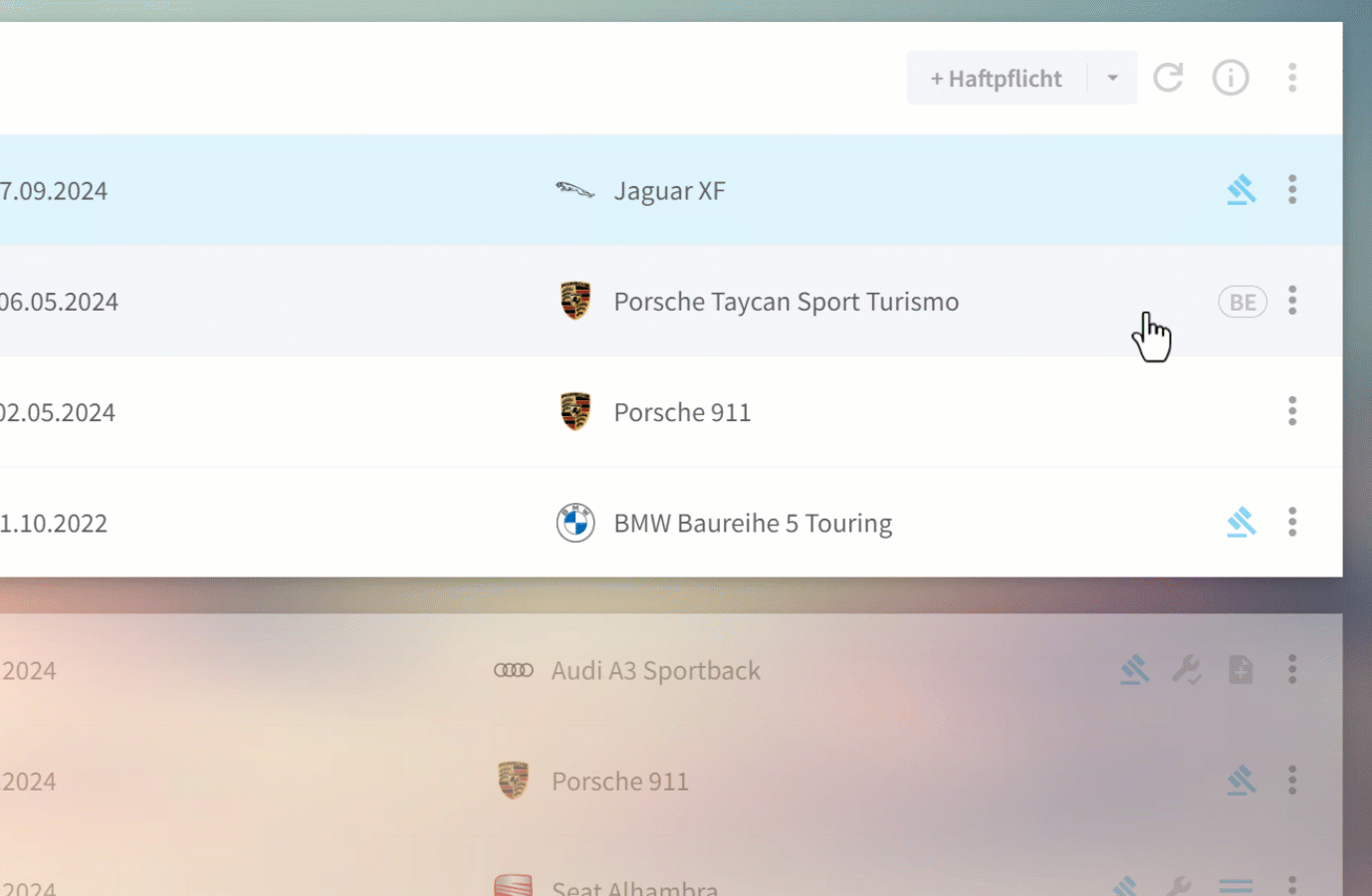Expand the Haftpflicht dropdown arrow
1372x896 pixels.
[x=1112, y=79]
